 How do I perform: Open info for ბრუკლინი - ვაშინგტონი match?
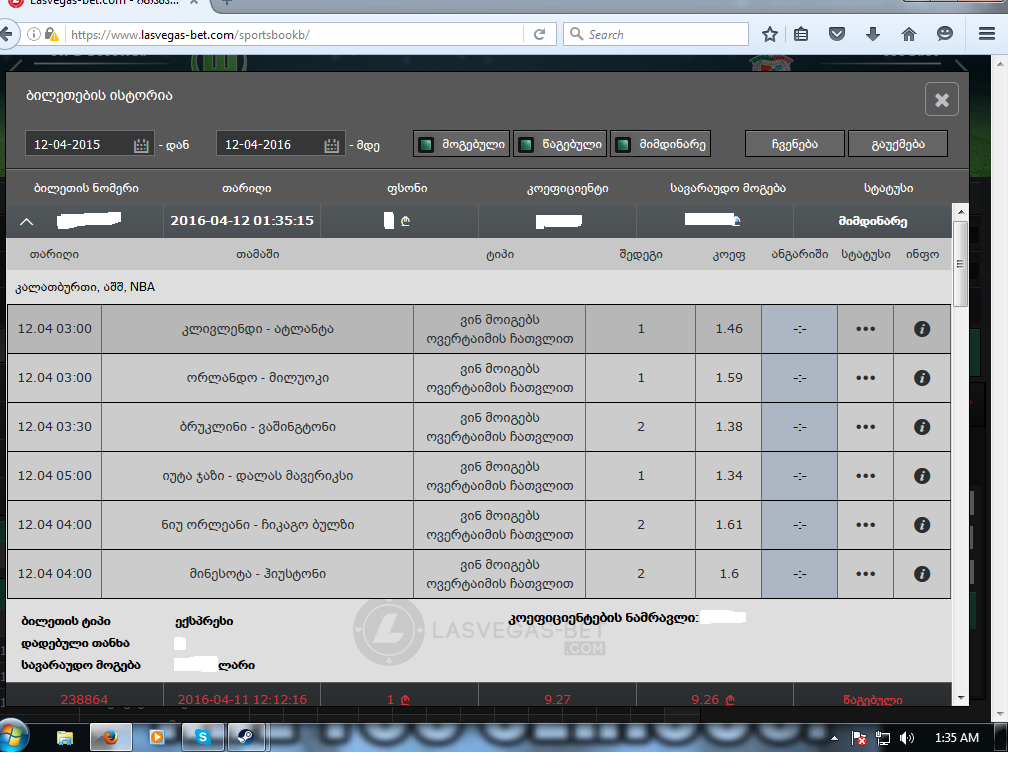click(x=921, y=427)
